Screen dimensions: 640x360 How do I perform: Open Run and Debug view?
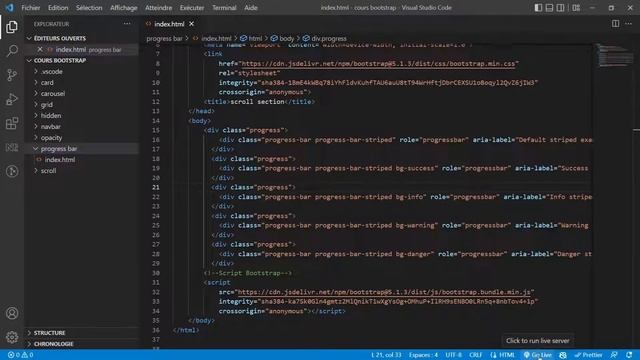[12, 99]
